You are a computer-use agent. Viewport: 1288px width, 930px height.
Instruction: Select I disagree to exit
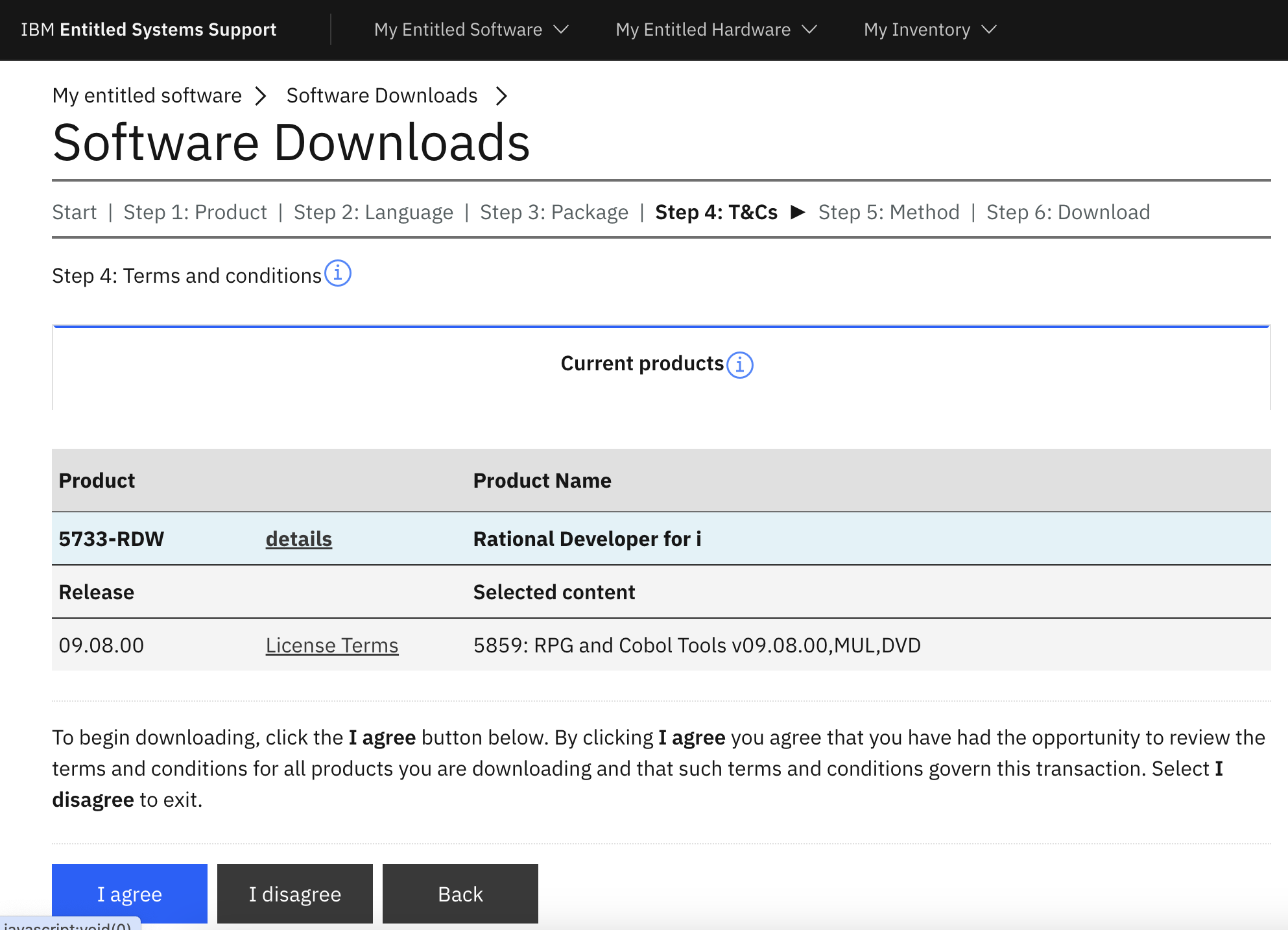(x=294, y=893)
